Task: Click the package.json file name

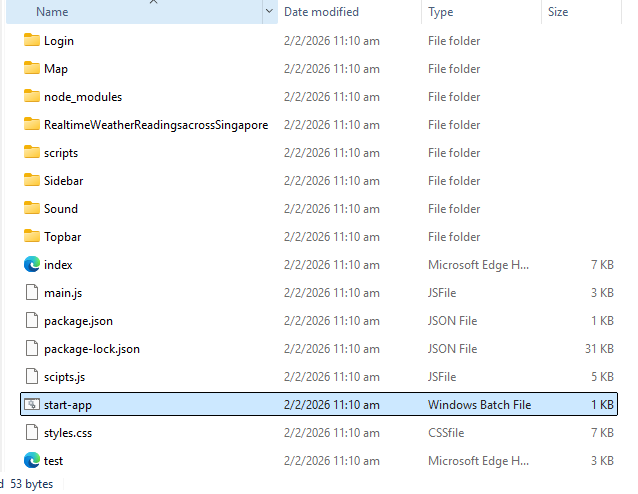Action: coord(78,321)
